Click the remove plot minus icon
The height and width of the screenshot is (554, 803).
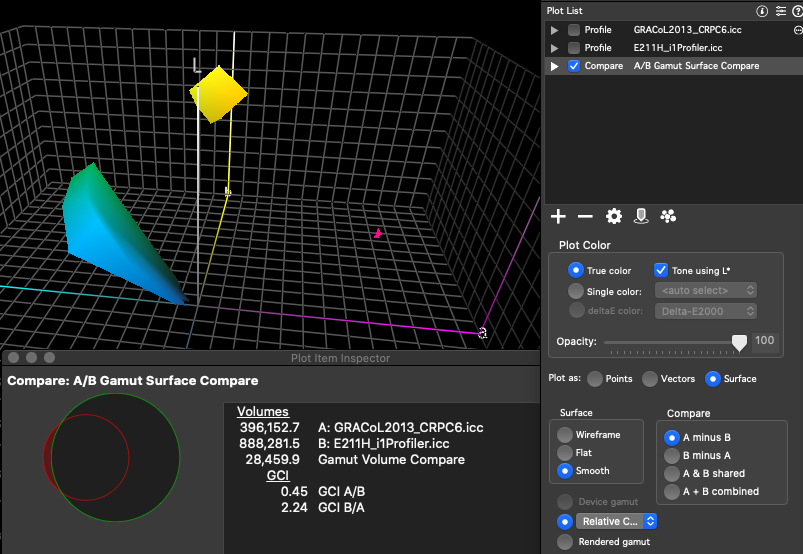[585, 217]
